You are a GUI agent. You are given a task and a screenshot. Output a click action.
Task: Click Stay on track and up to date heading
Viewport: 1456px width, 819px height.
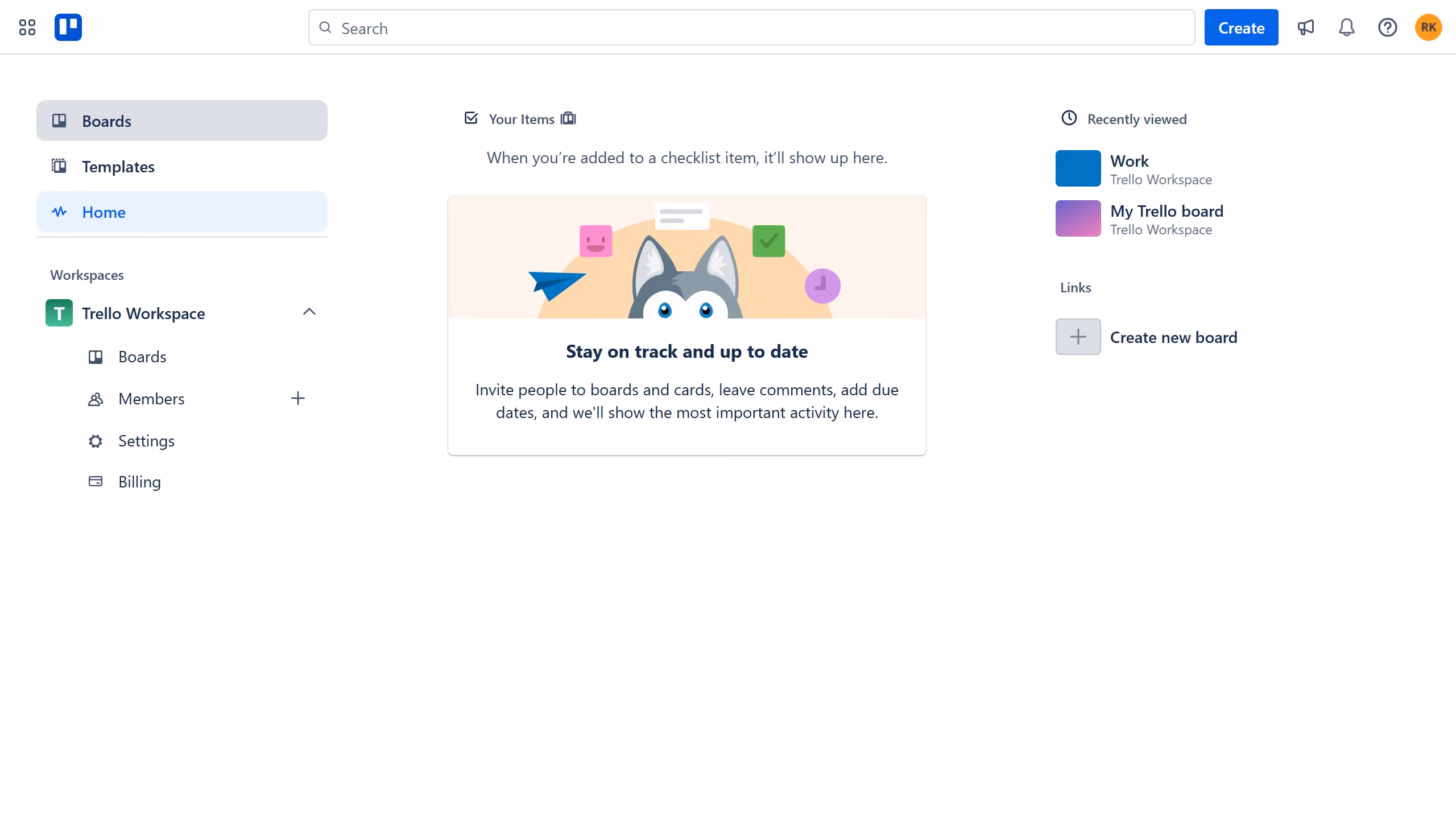click(x=687, y=351)
